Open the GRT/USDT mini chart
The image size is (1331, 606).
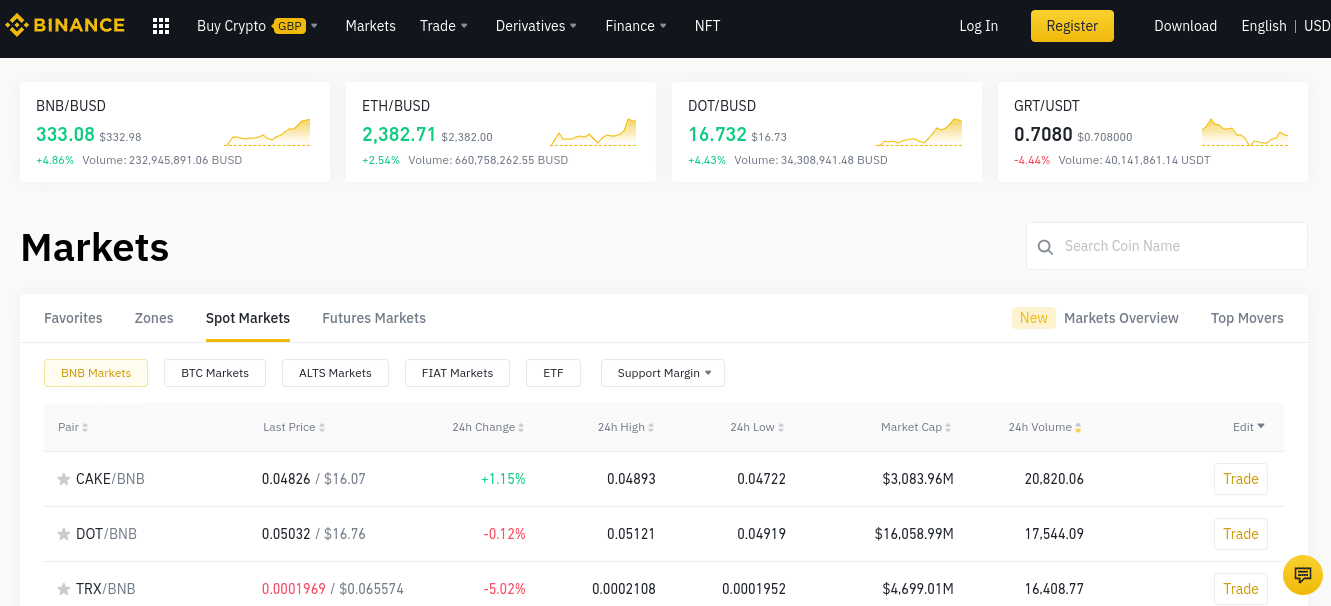tap(1245, 132)
